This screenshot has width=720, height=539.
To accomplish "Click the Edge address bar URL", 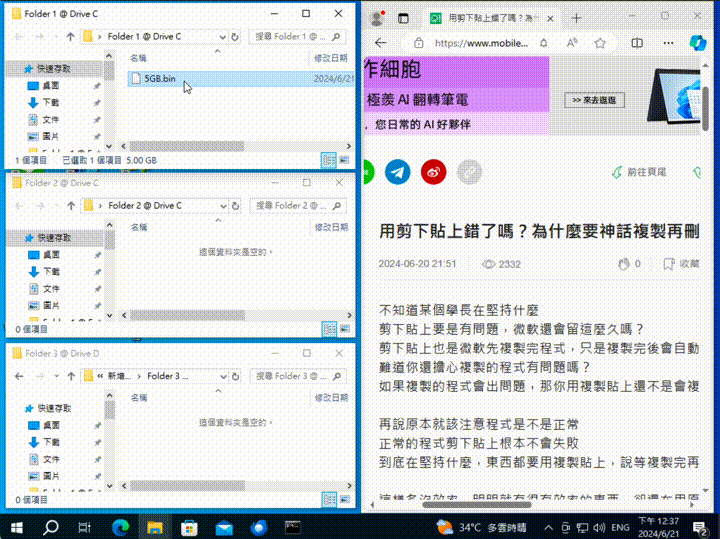I will click(481, 43).
